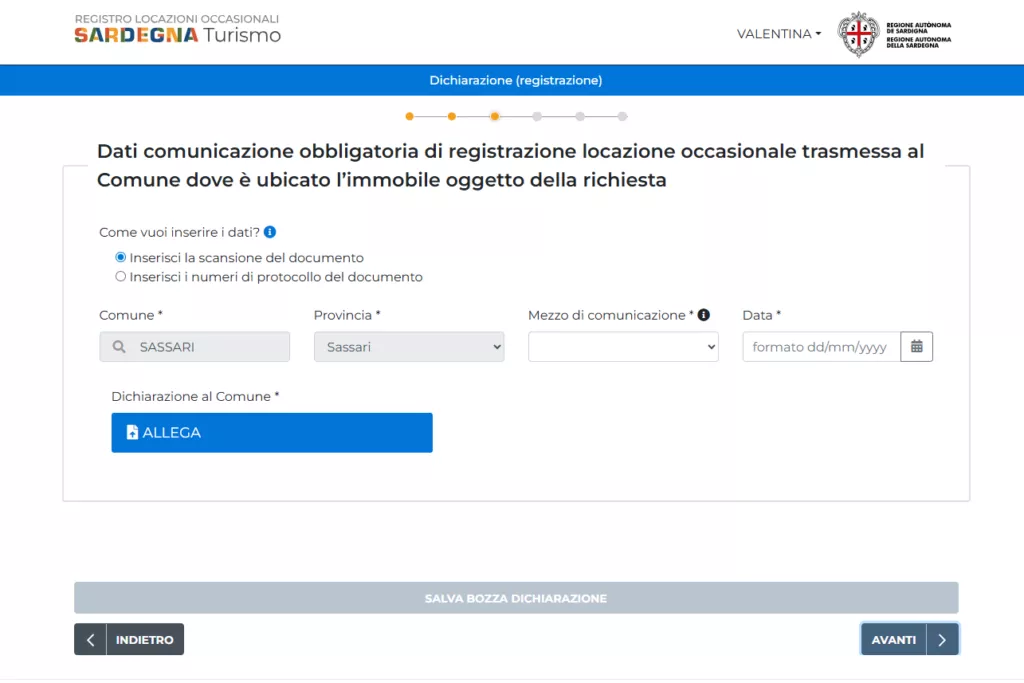Click the left chevron icon on INDIETRO
Image resolution: width=1024 pixels, height=683 pixels.
(x=89, y=639)
